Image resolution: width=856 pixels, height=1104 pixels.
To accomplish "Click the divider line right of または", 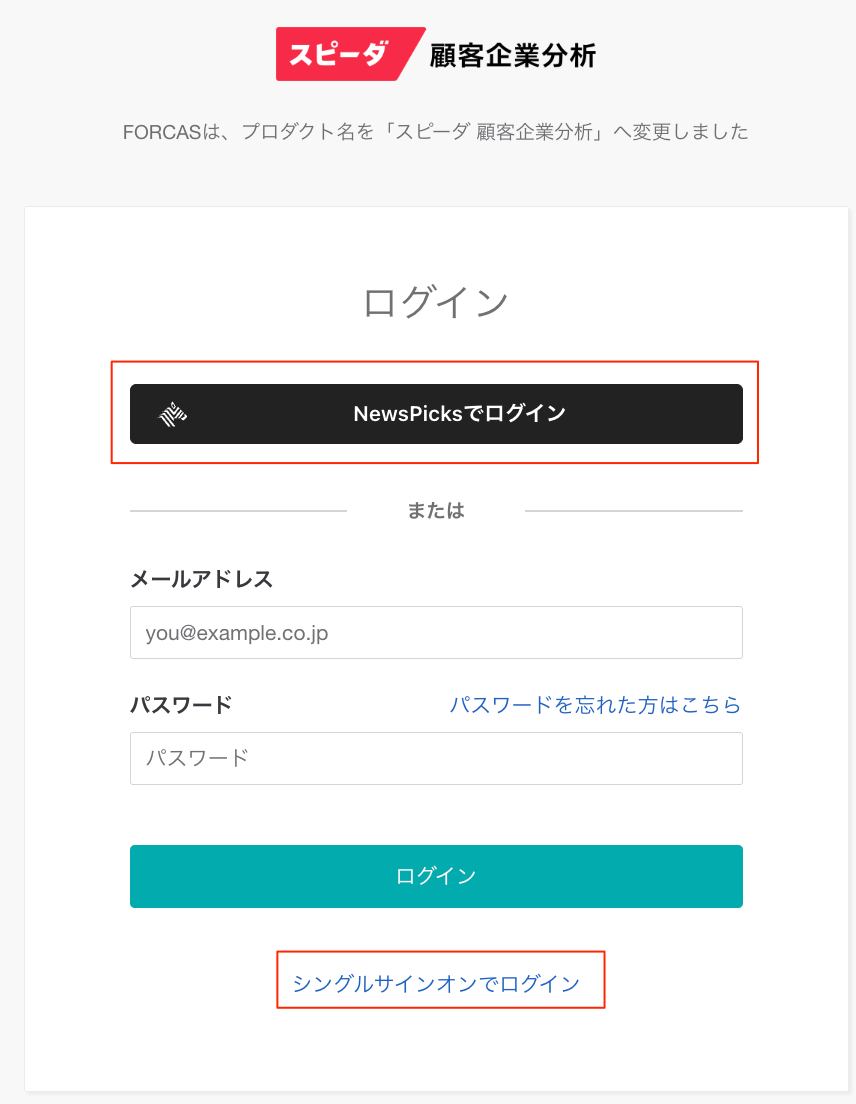I will pos(634,511).
